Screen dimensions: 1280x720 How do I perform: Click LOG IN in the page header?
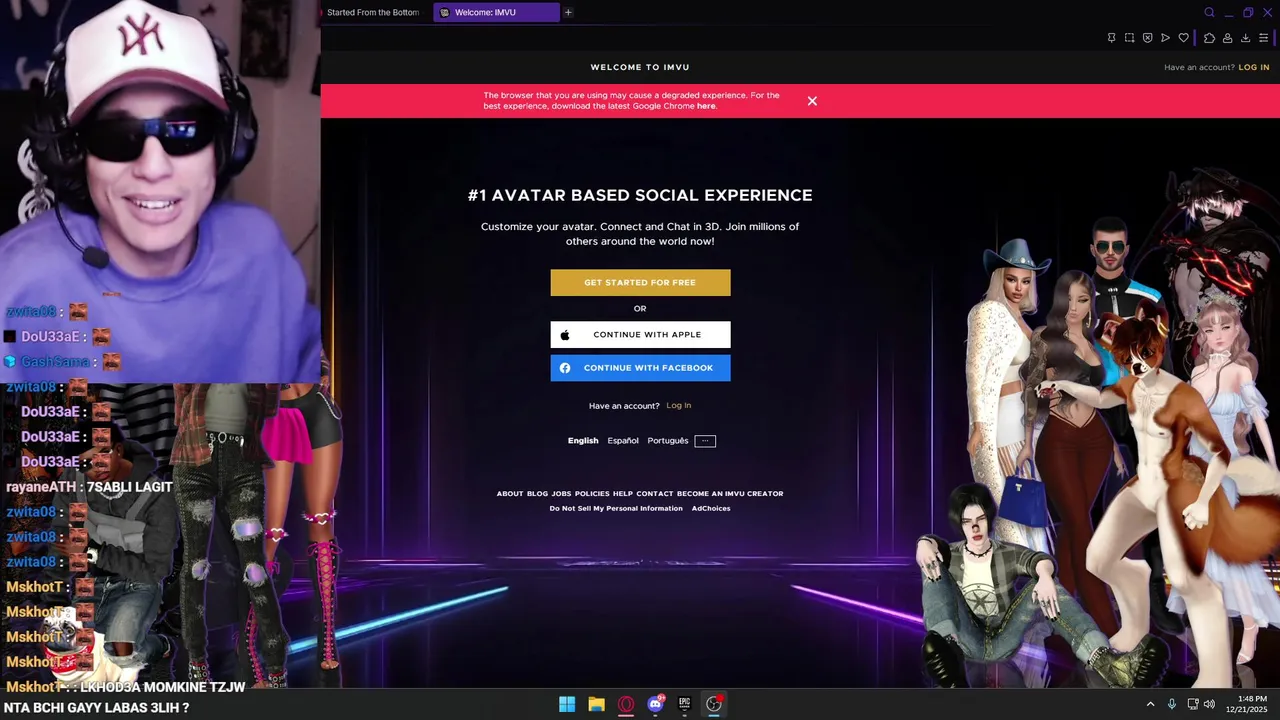coord(1254,67)
